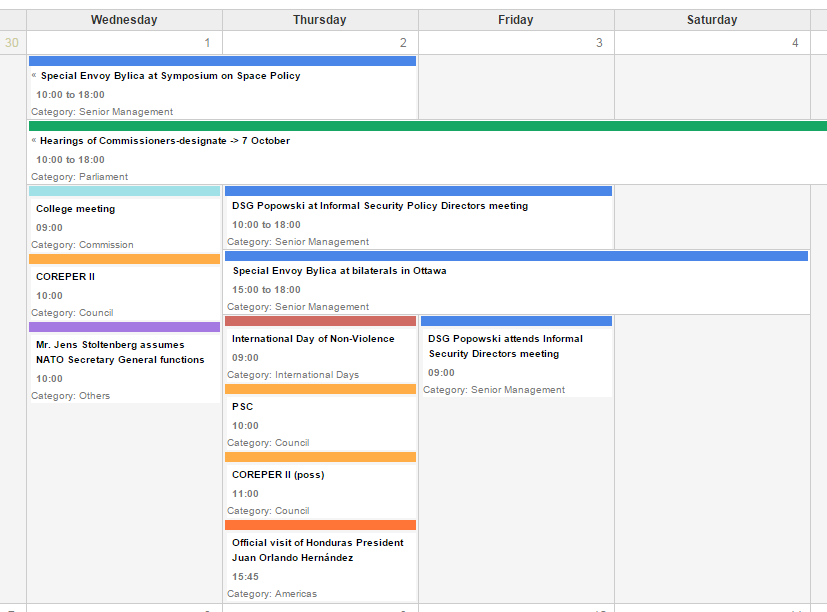Select the "College meeting" Commission event
The image size is (827, 612).
pos(75,208)
